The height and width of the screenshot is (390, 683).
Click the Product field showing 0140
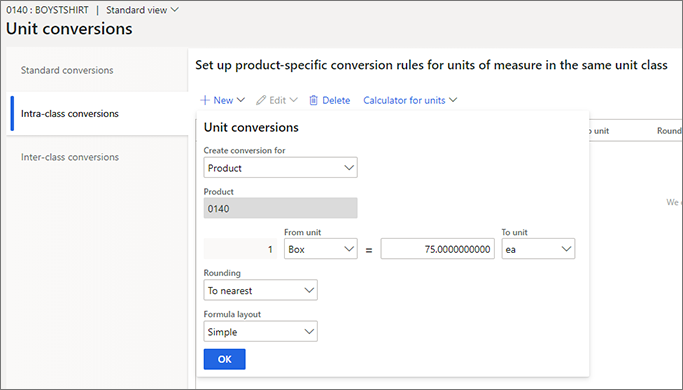(281, 208)
